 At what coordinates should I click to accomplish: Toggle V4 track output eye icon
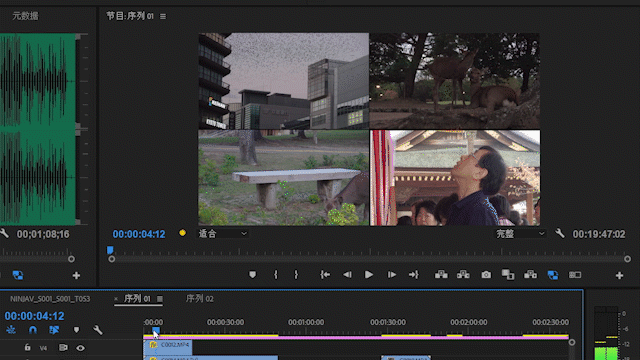coord(80,348)
